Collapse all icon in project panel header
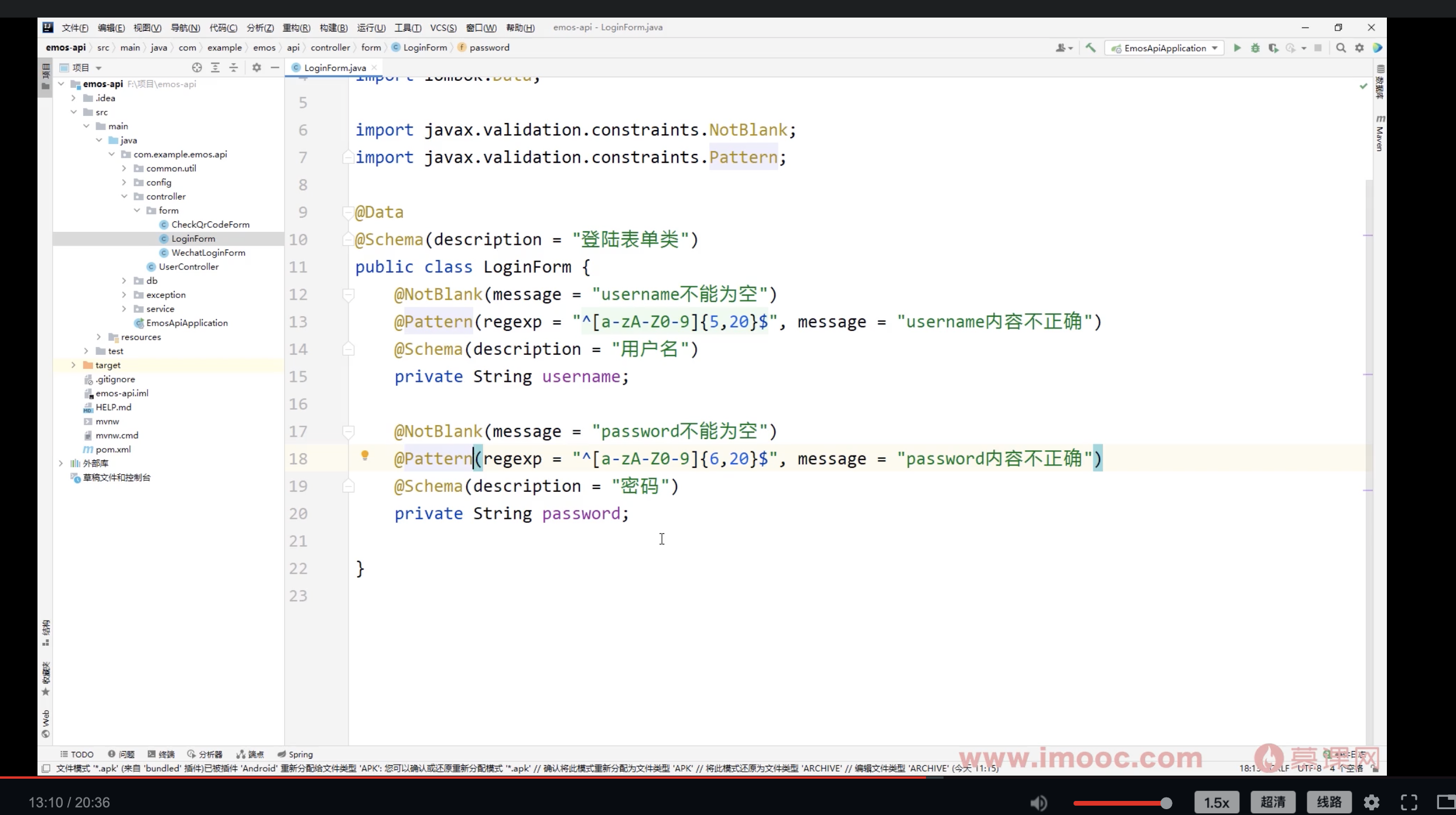The image size is (1456, 815). (x=234, y=67)
